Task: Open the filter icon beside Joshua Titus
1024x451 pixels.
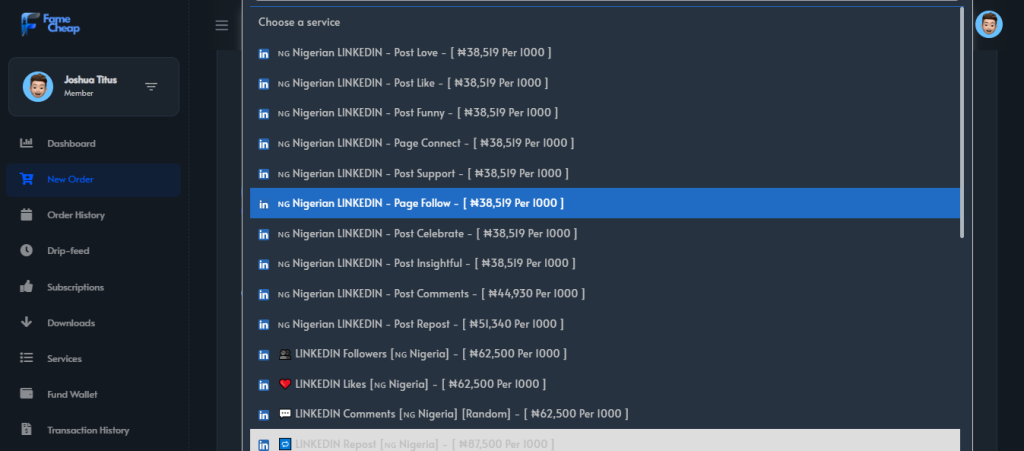Action: [151, 87]
